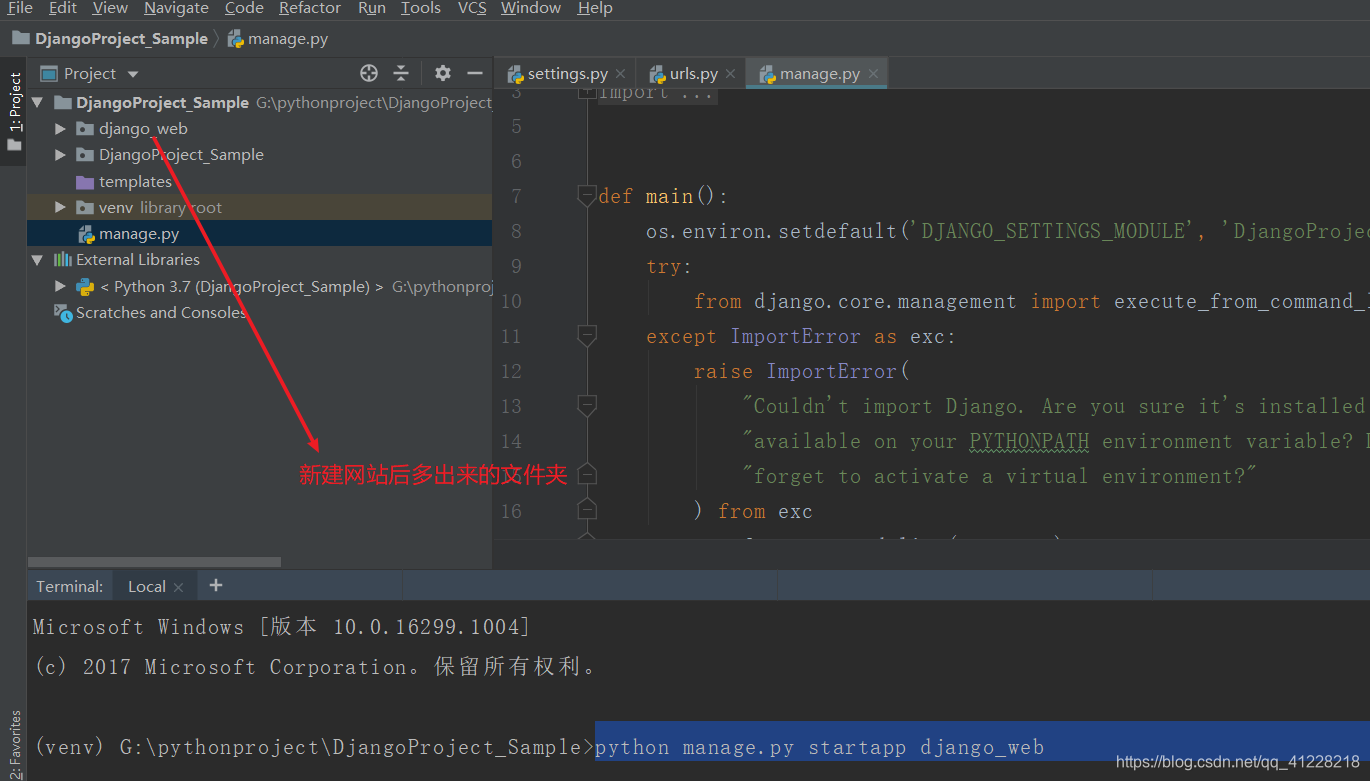The width and height of the screenshot is (1370, 781).
Task: Select the django_web folder
Action: (143, 129)
